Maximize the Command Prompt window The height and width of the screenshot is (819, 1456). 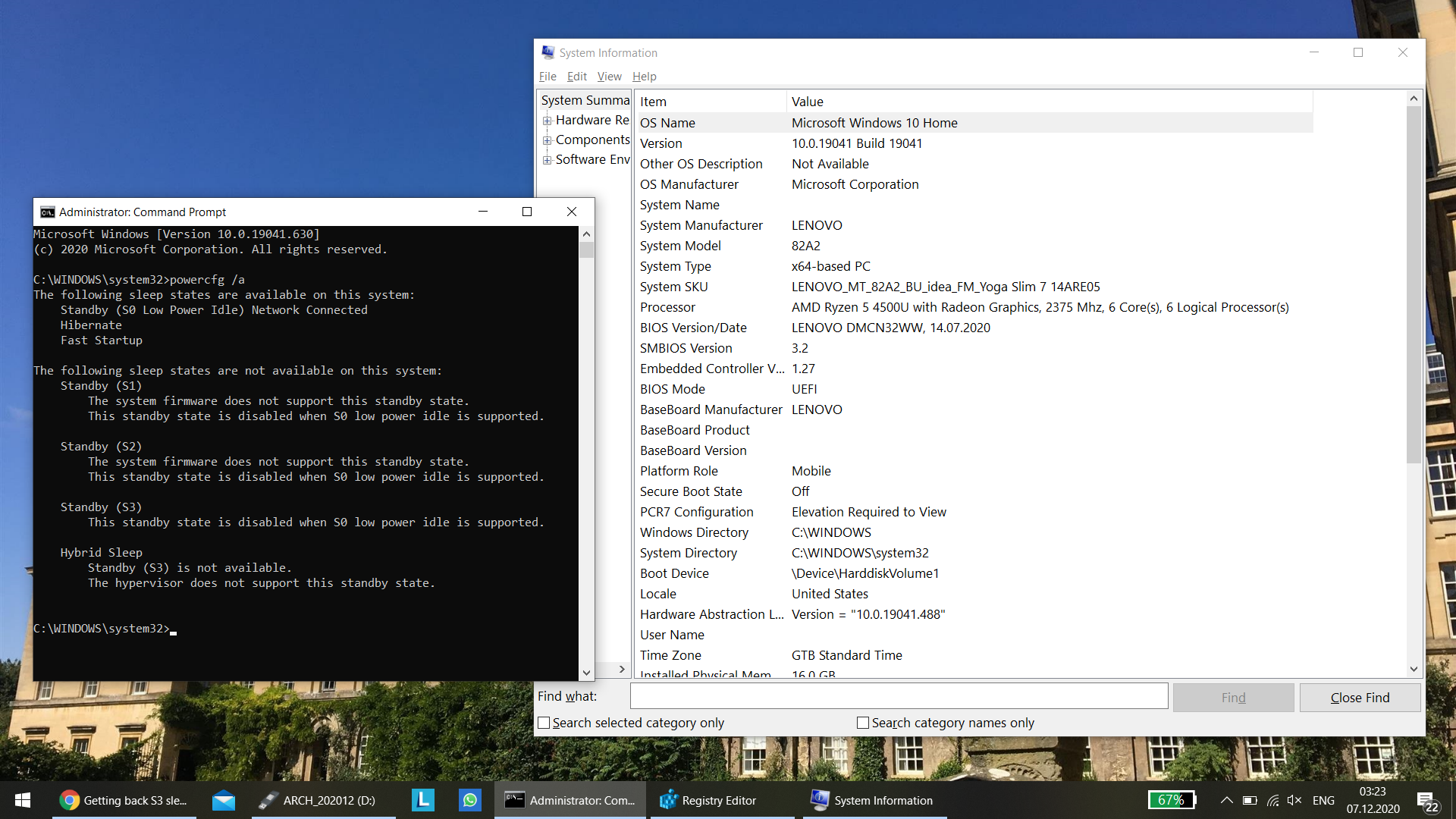(x=527, y=212)
